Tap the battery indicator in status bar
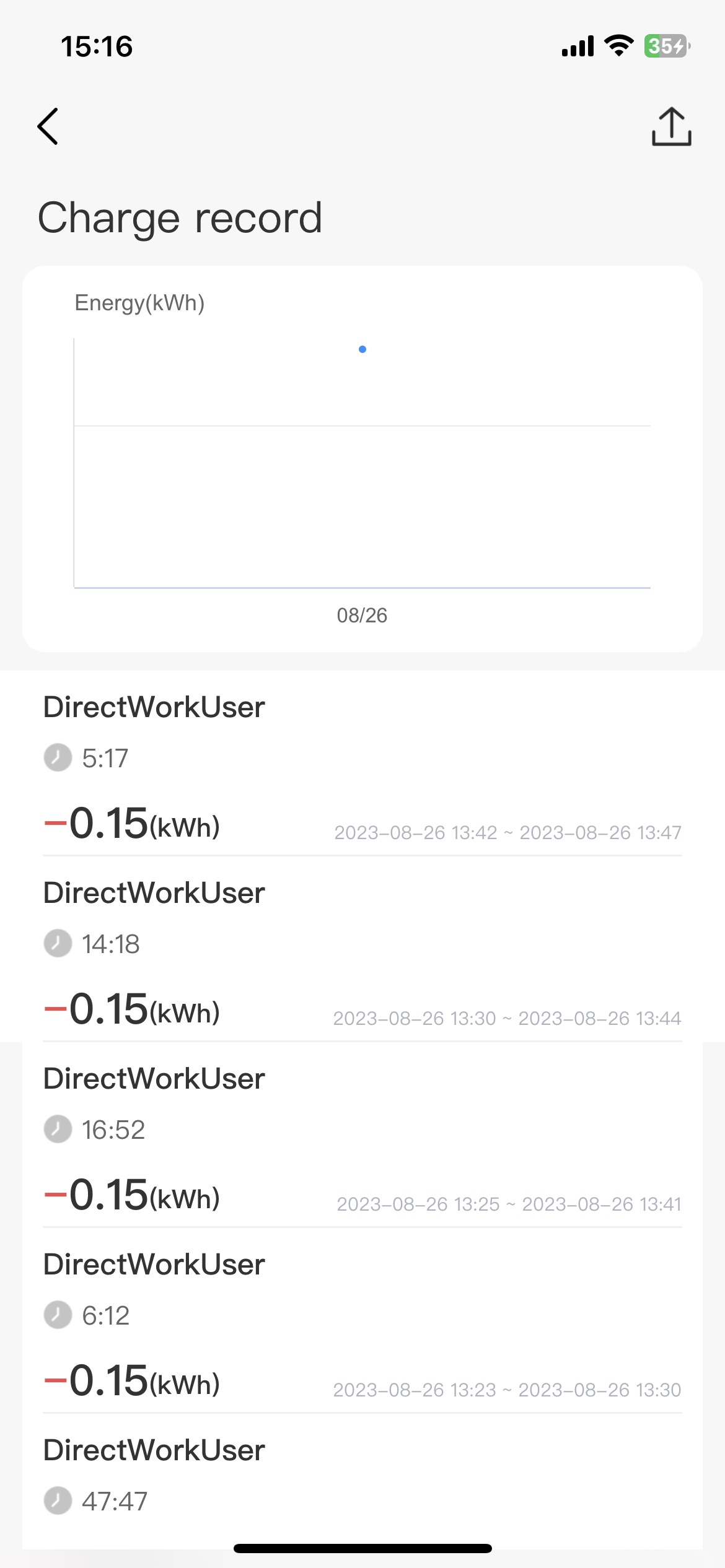The image size is (725, 1568). tap(667, 46)
